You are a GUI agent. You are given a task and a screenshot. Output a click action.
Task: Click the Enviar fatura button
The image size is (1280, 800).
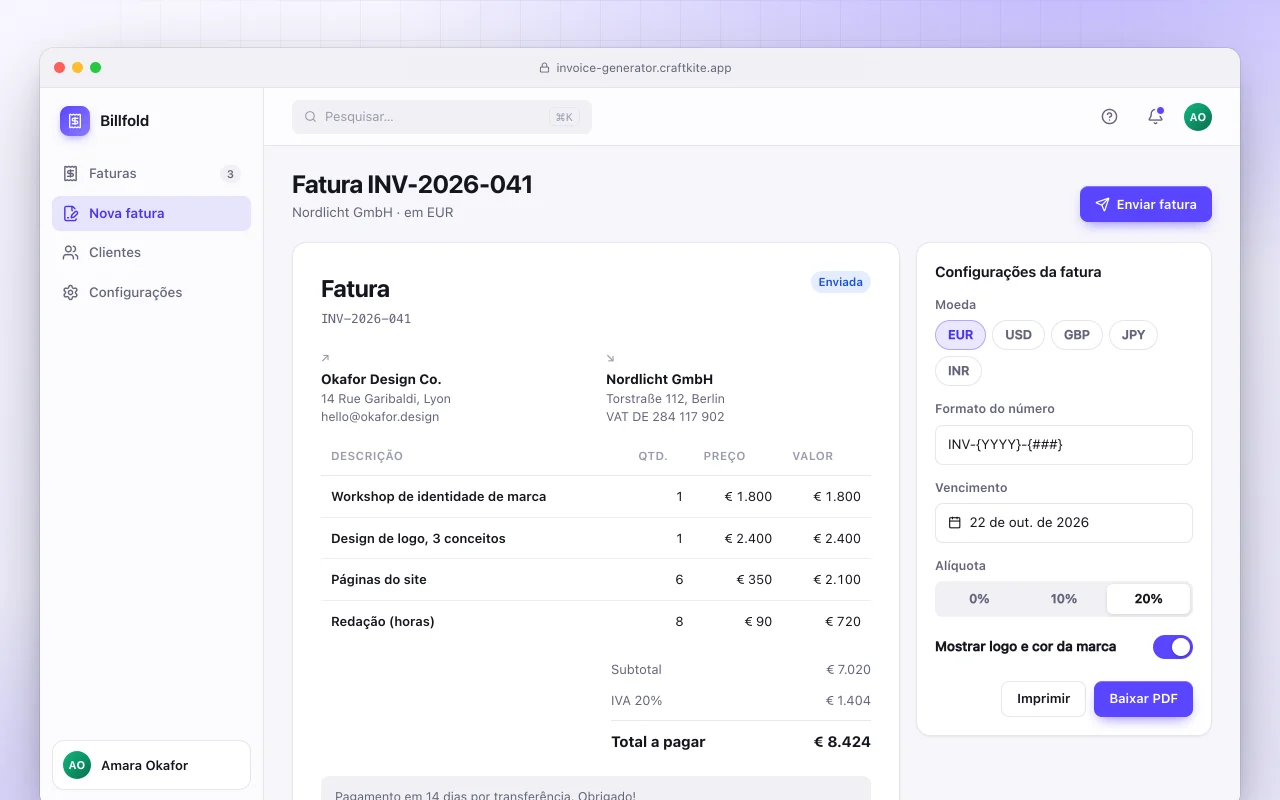[x=1146, y=204]
